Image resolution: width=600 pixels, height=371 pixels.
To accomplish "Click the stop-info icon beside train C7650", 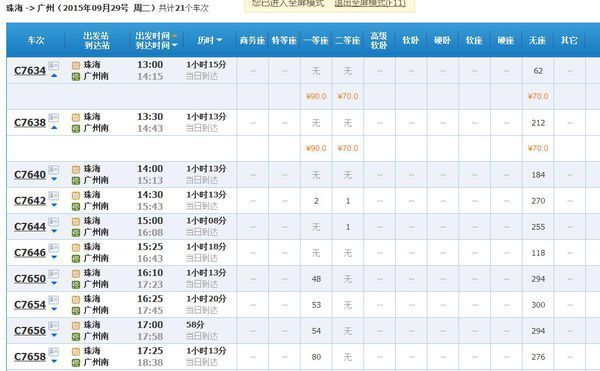I will point(54,273).
